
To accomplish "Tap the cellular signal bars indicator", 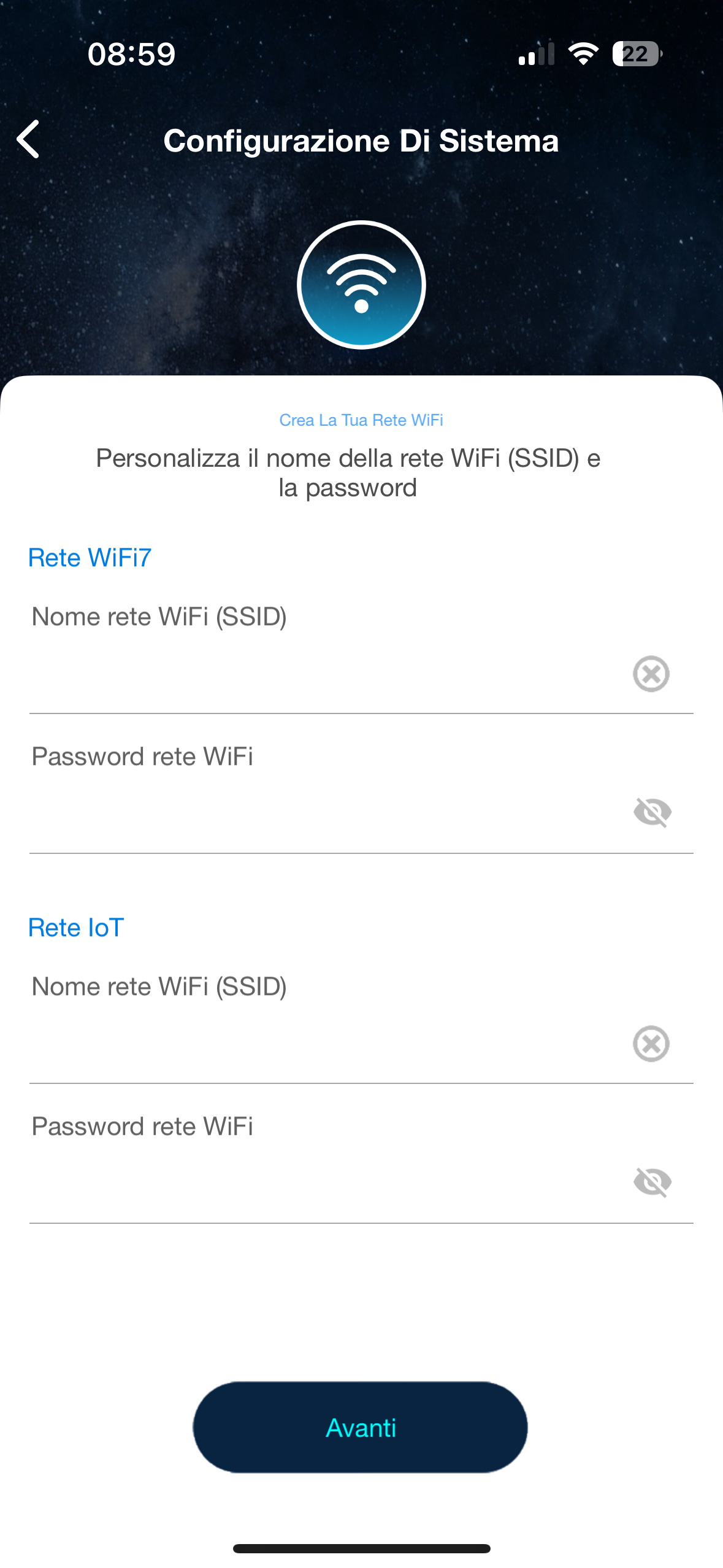I will (536, 54).
